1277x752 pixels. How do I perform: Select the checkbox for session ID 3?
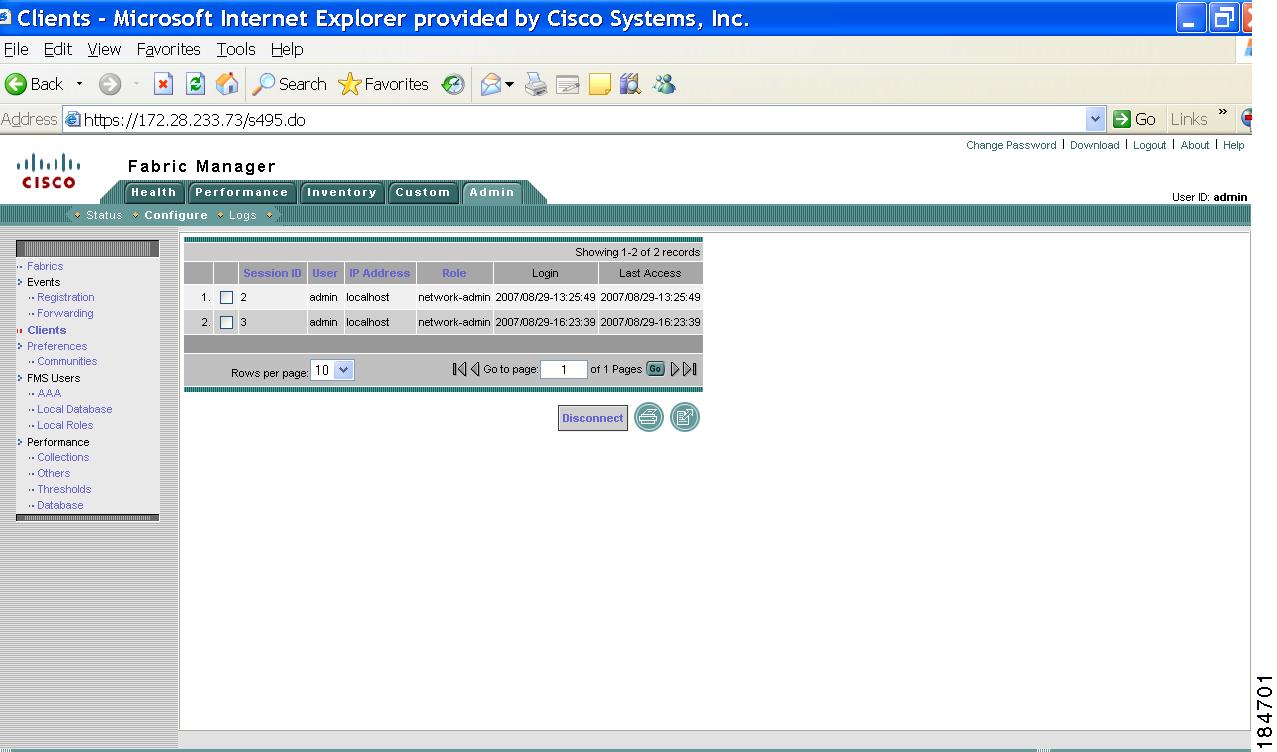[x=226, y=322]
